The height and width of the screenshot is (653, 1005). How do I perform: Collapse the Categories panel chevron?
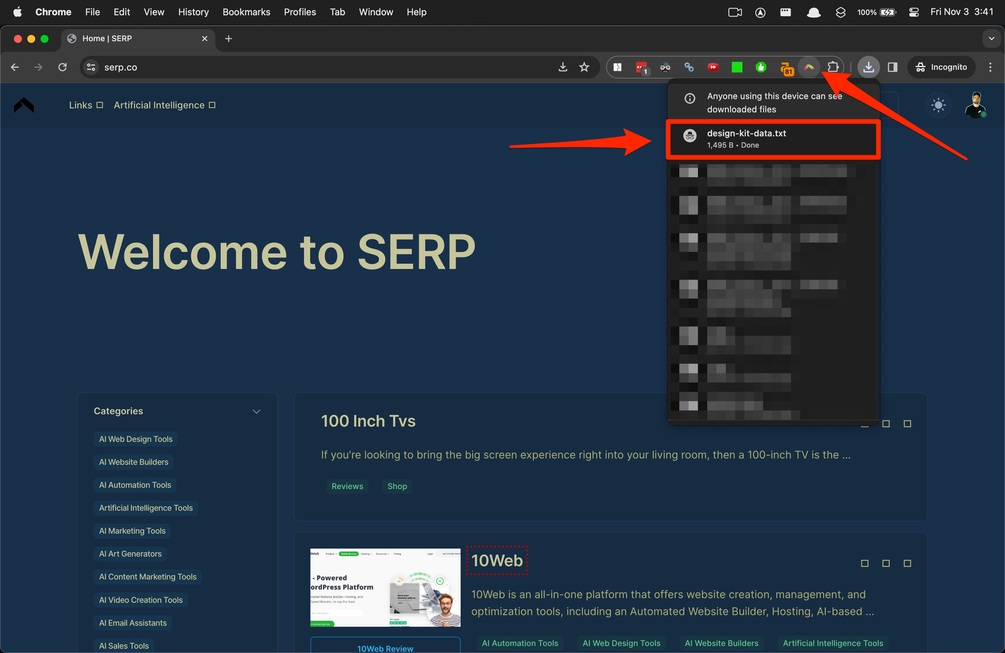pyautogui.click(x=256, y=410)
